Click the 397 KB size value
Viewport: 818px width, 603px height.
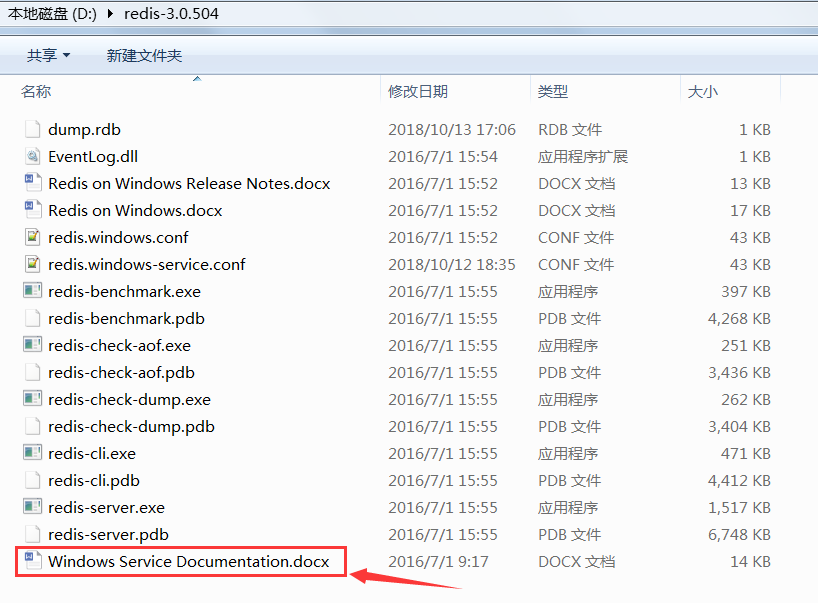pyautogui.click(x=746, y=292)
